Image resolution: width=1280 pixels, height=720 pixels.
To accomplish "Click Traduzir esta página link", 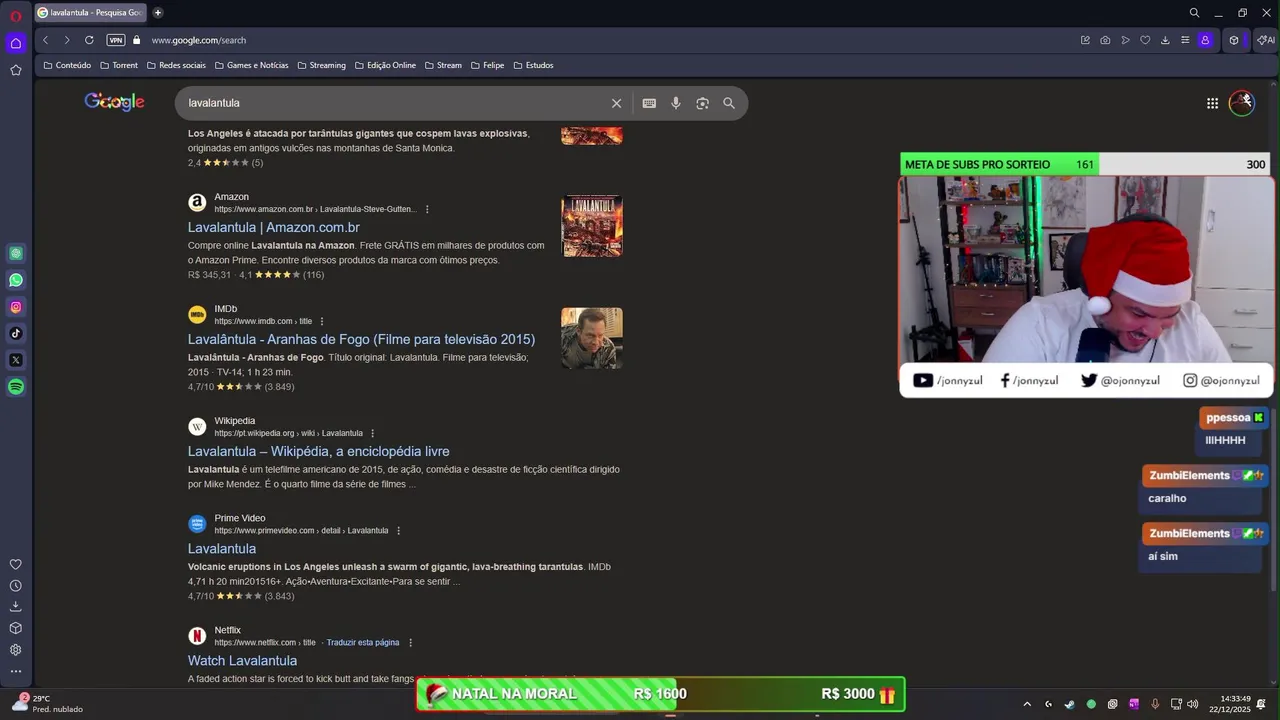I will pos(362,642).
